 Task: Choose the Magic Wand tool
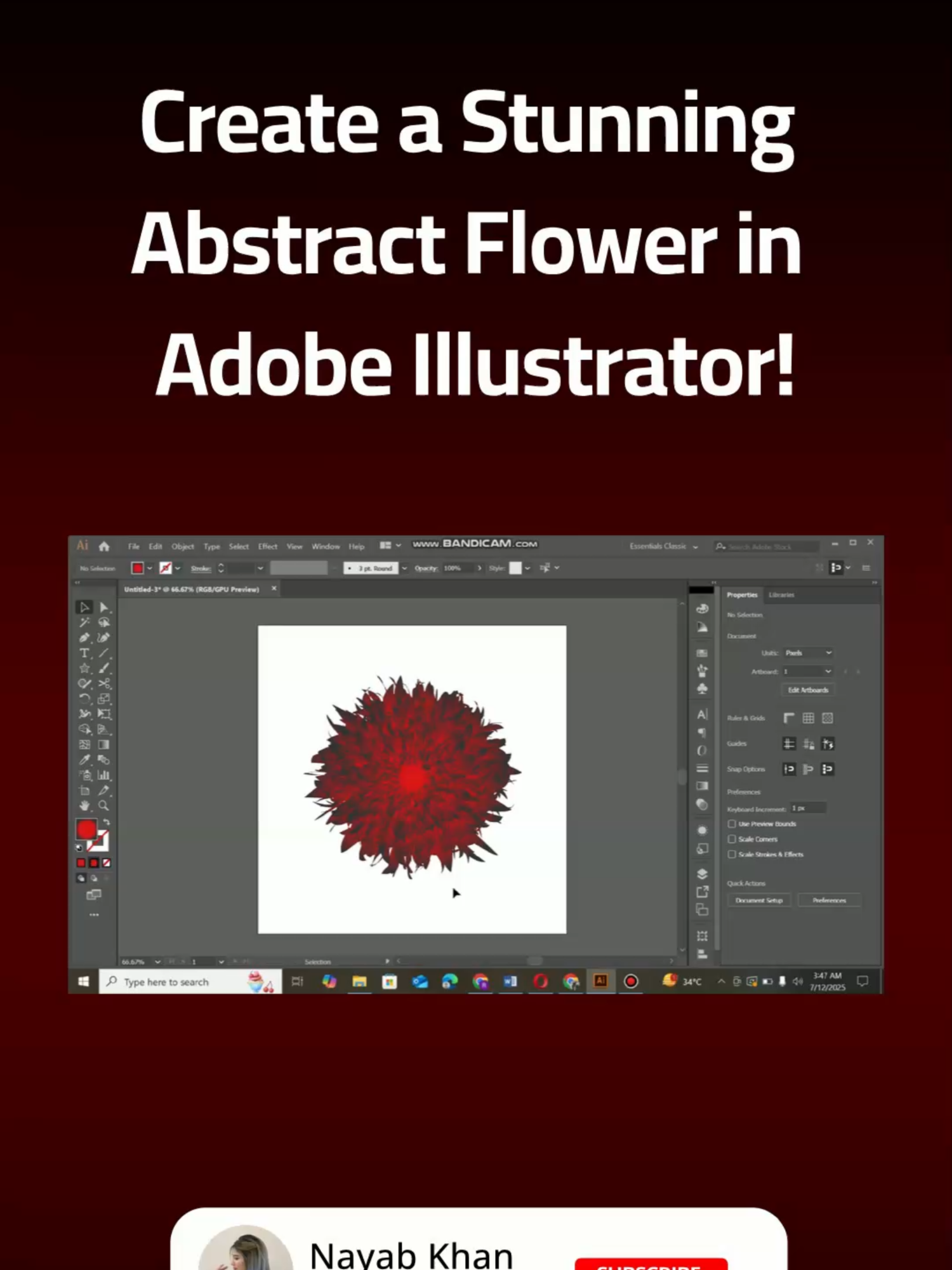[x=84, y=622]
